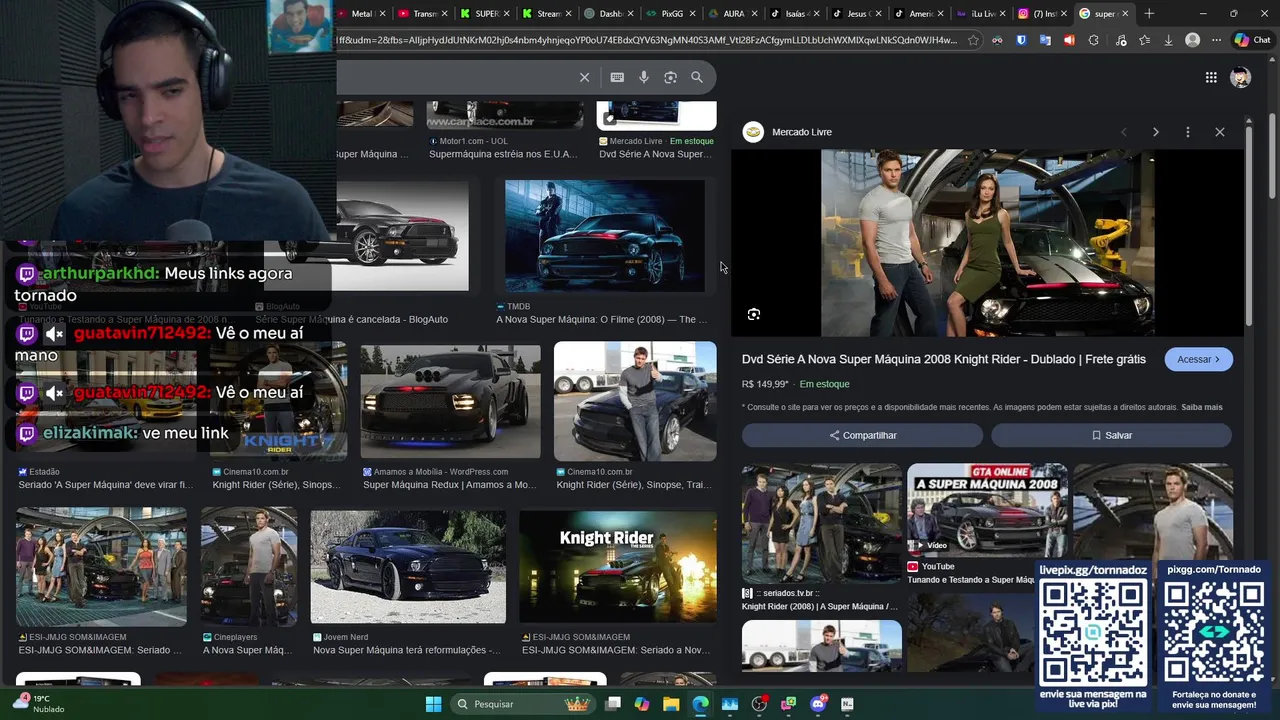1280x720 pixels.
Task: Open Notion from the taskbar
Action: point(847,704)
